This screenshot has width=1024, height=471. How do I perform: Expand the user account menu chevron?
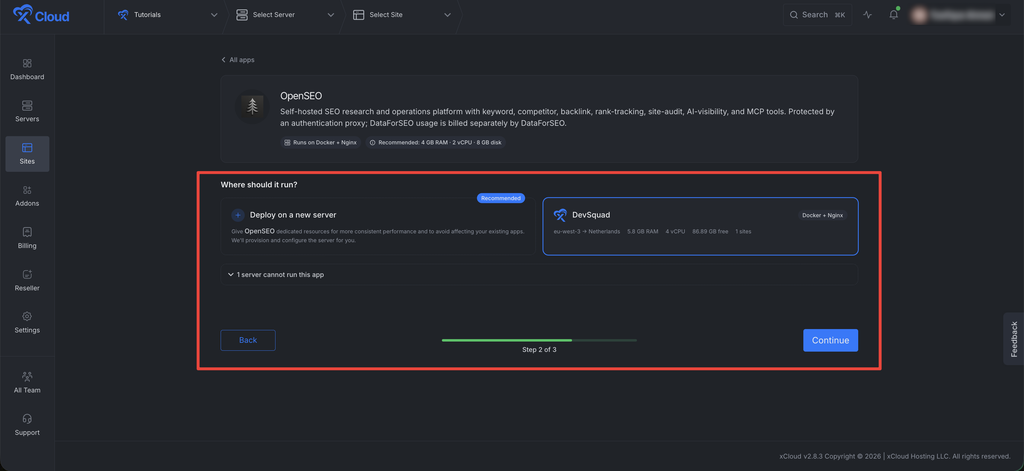coord(1002,15)
